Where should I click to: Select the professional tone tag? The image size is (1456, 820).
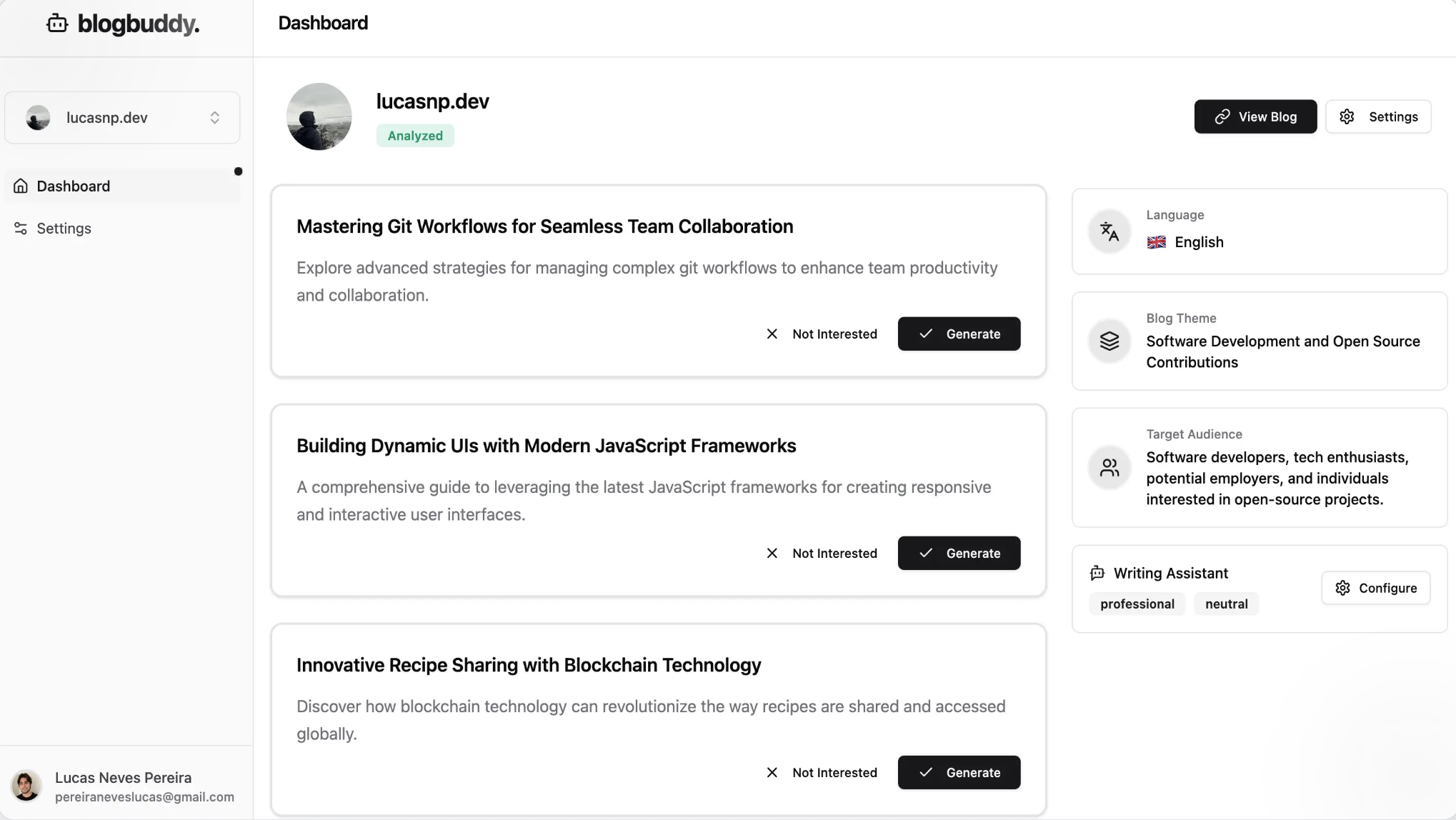[x=1137, y=604]
